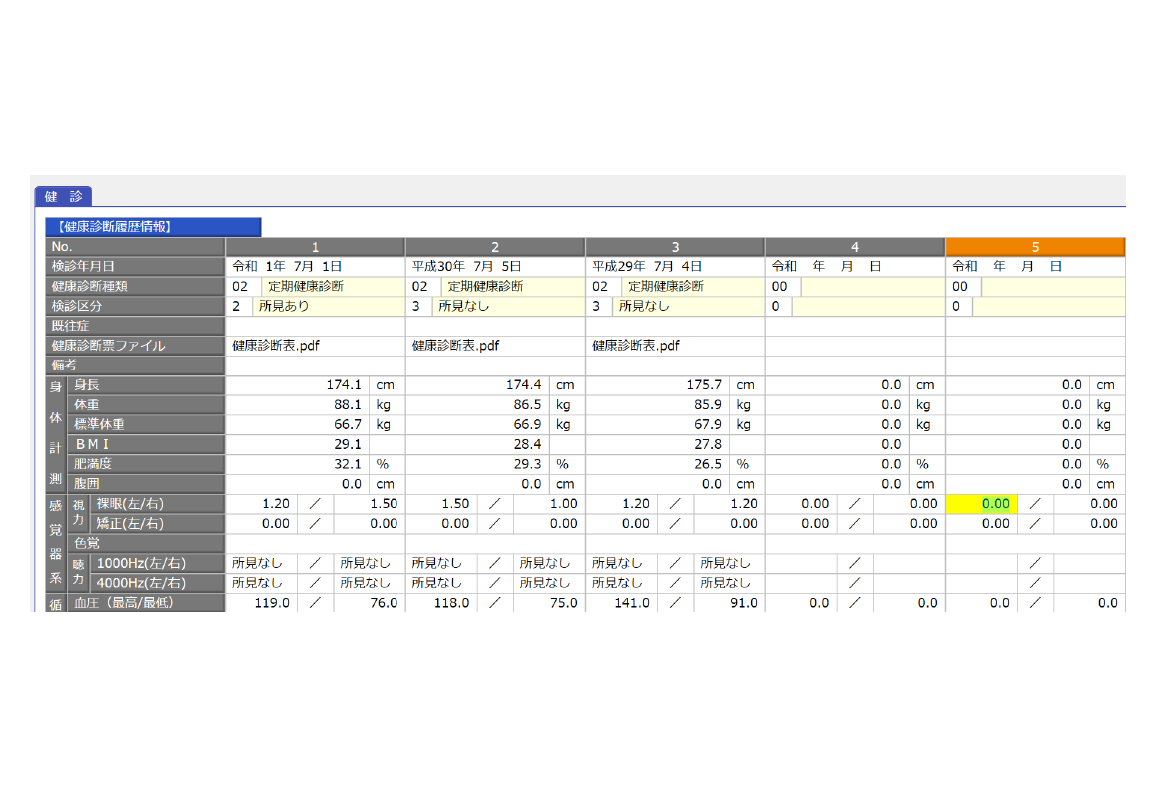
Task: Click right 4000Hz hearing 所見なし in column 3
Action: tap(730, 583)
